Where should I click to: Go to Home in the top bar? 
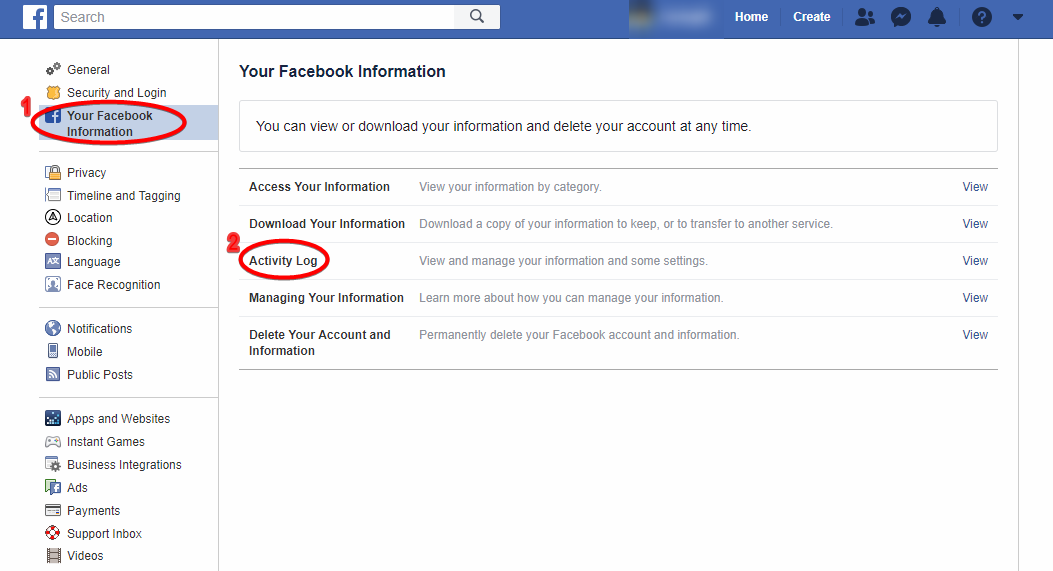[x=751, y=17]
